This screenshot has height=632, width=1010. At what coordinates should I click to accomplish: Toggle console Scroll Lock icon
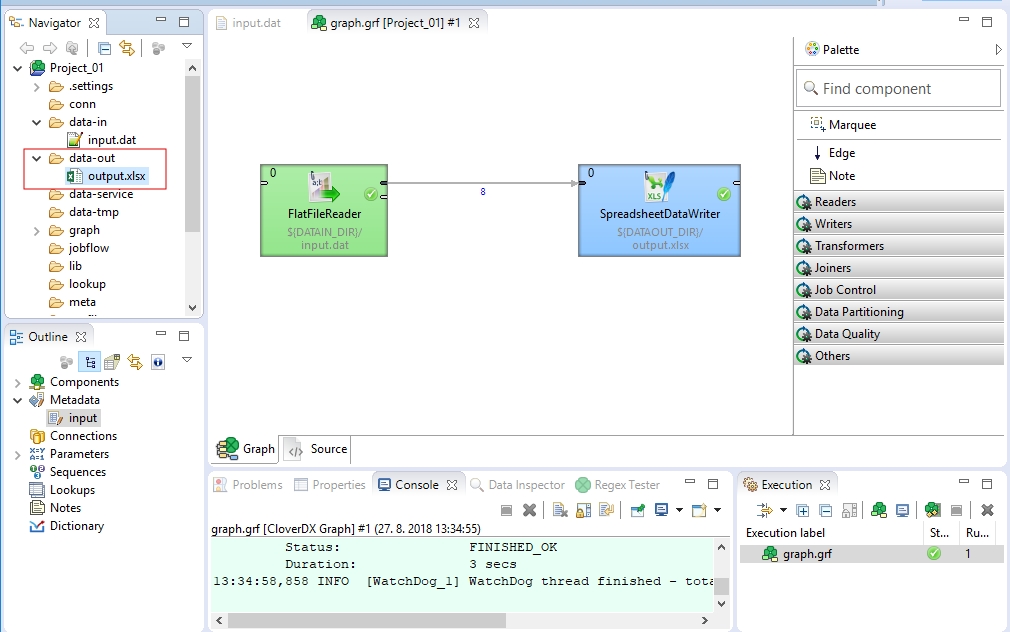coord(584,510)
